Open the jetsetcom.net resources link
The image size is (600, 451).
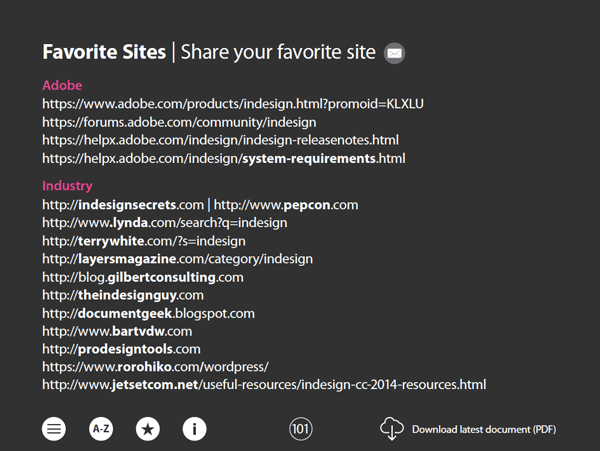point(264,384)
